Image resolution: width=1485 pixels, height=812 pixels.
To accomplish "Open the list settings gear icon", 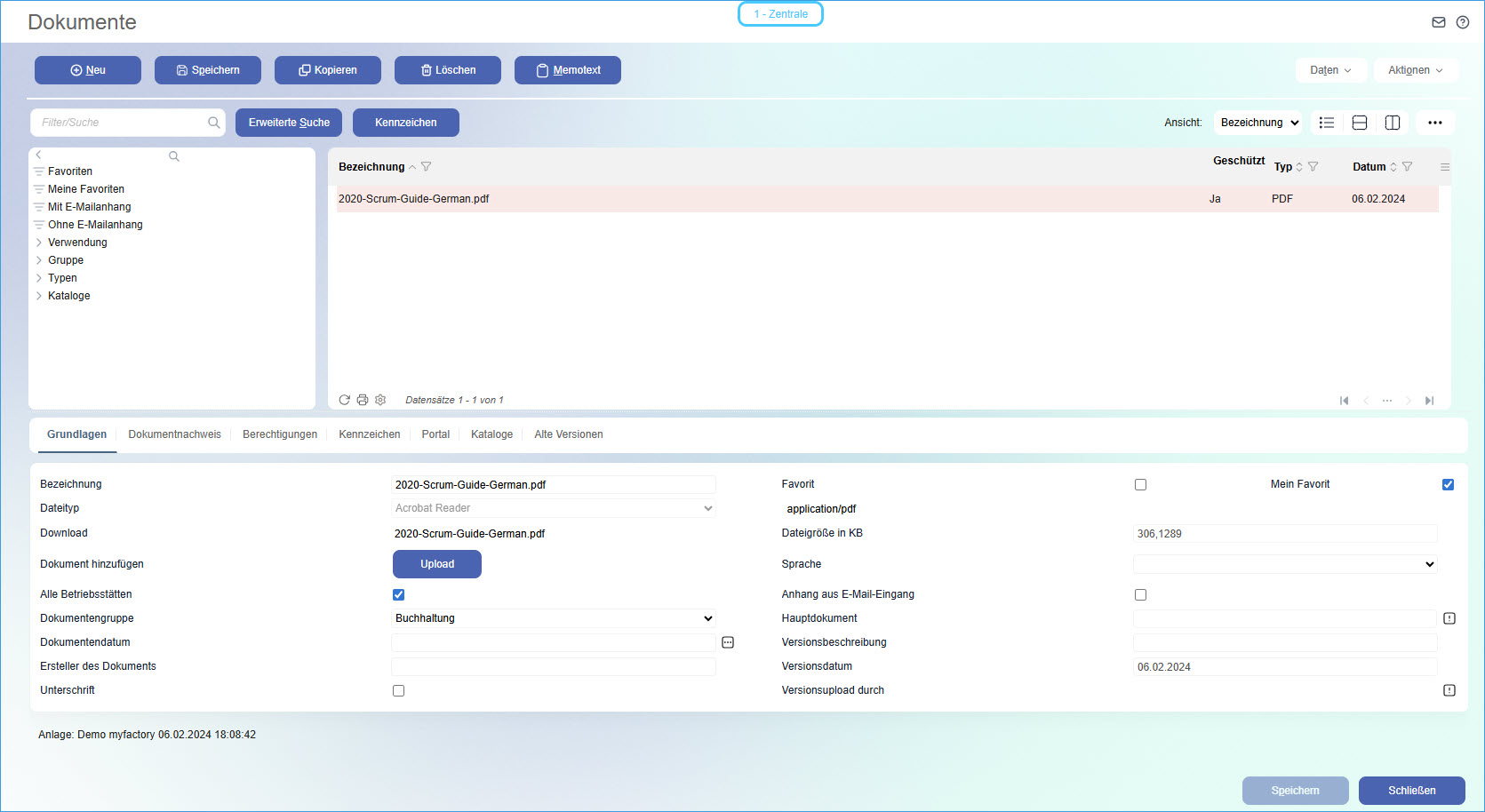I will (380, 400).
